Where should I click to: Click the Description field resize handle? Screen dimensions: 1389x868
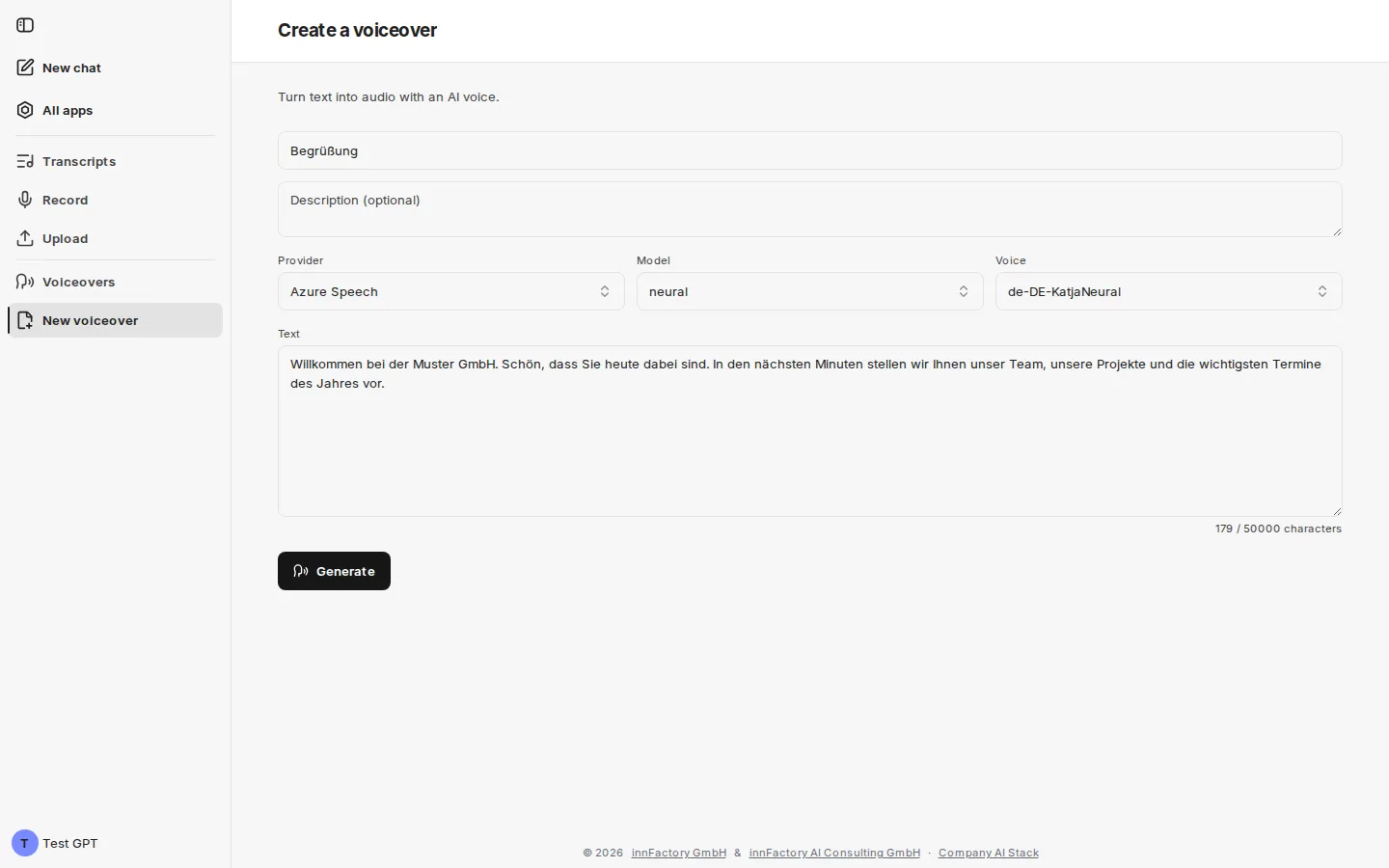[1337, 231]
